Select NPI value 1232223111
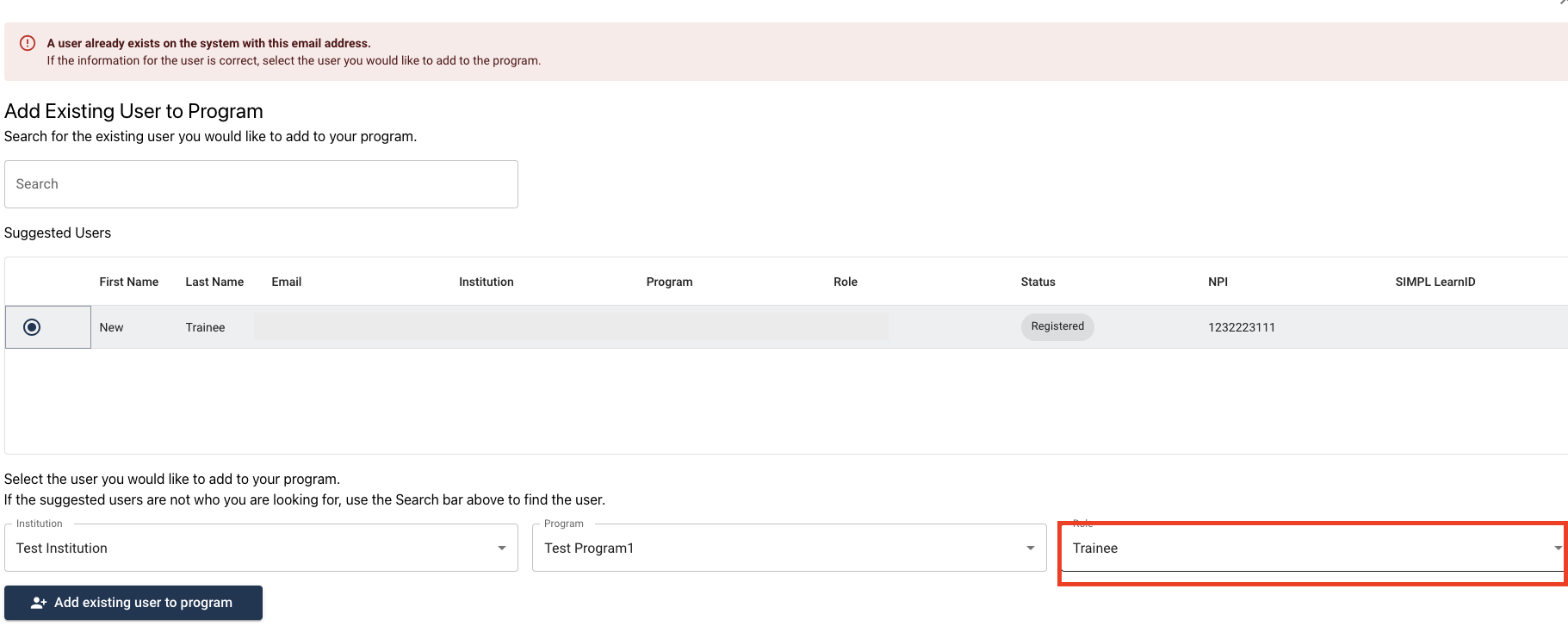 (1242, 327)
